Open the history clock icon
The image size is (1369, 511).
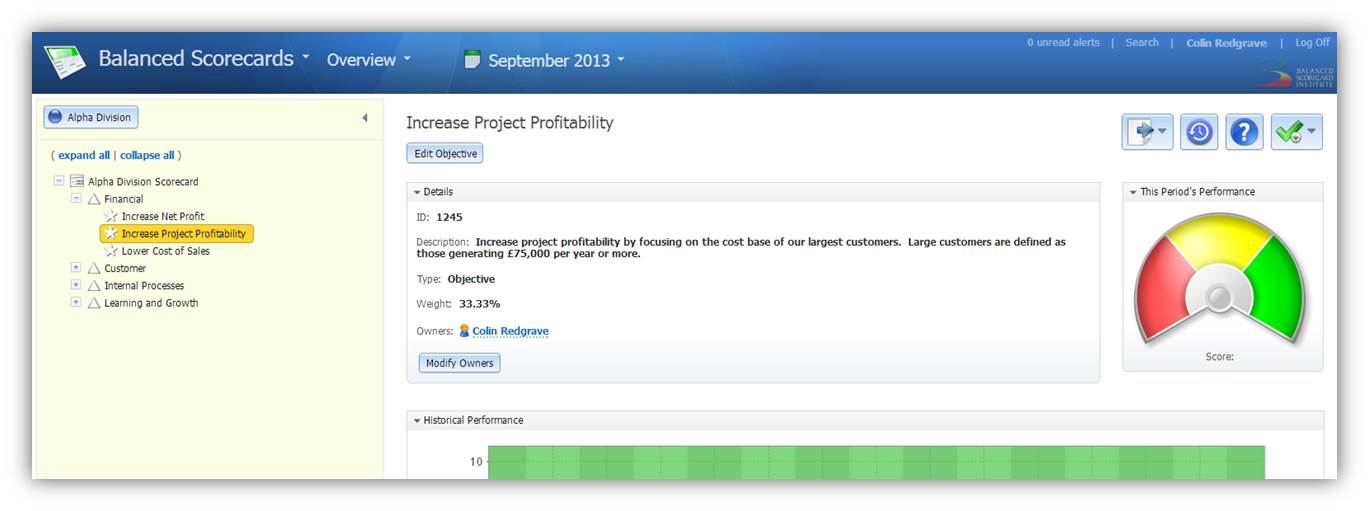(x=1199, y=132)
